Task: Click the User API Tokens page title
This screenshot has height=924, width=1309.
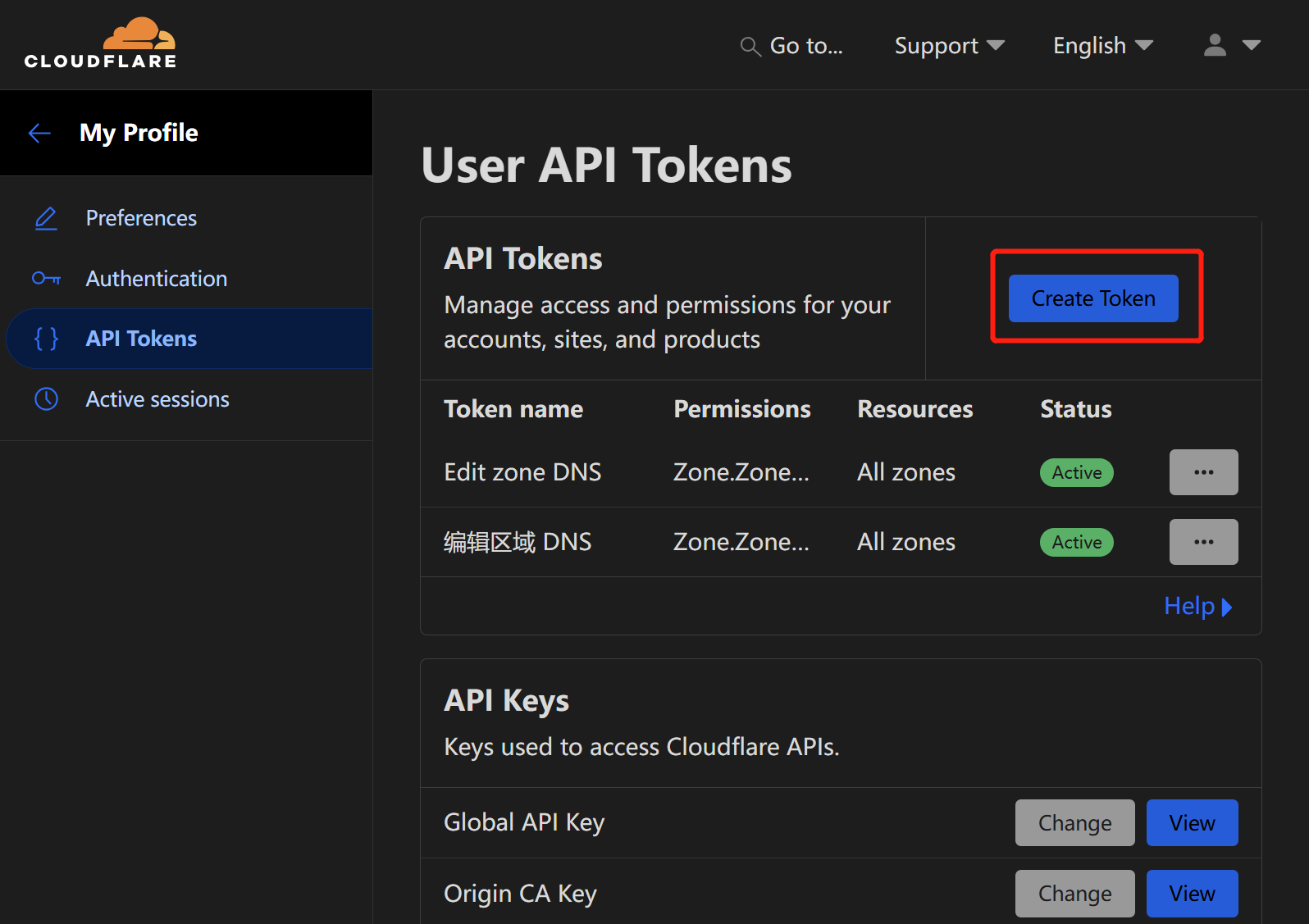Action: (606, 166)
